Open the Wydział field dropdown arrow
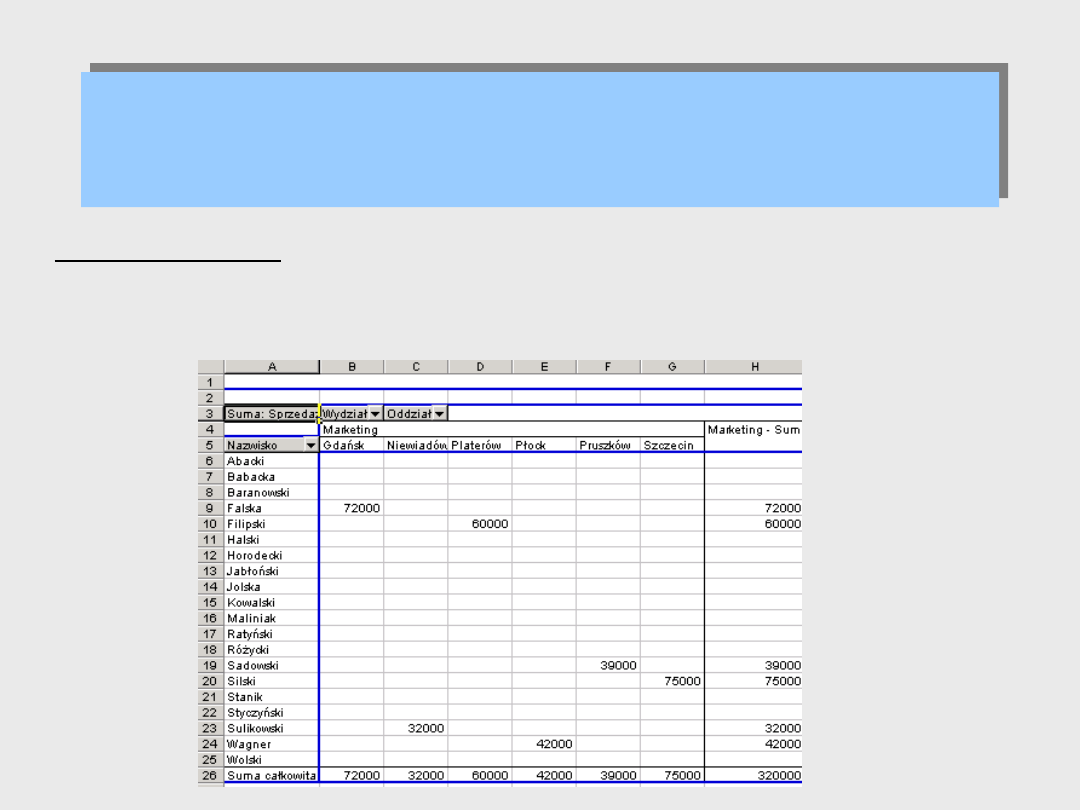 tap(374, 414)
